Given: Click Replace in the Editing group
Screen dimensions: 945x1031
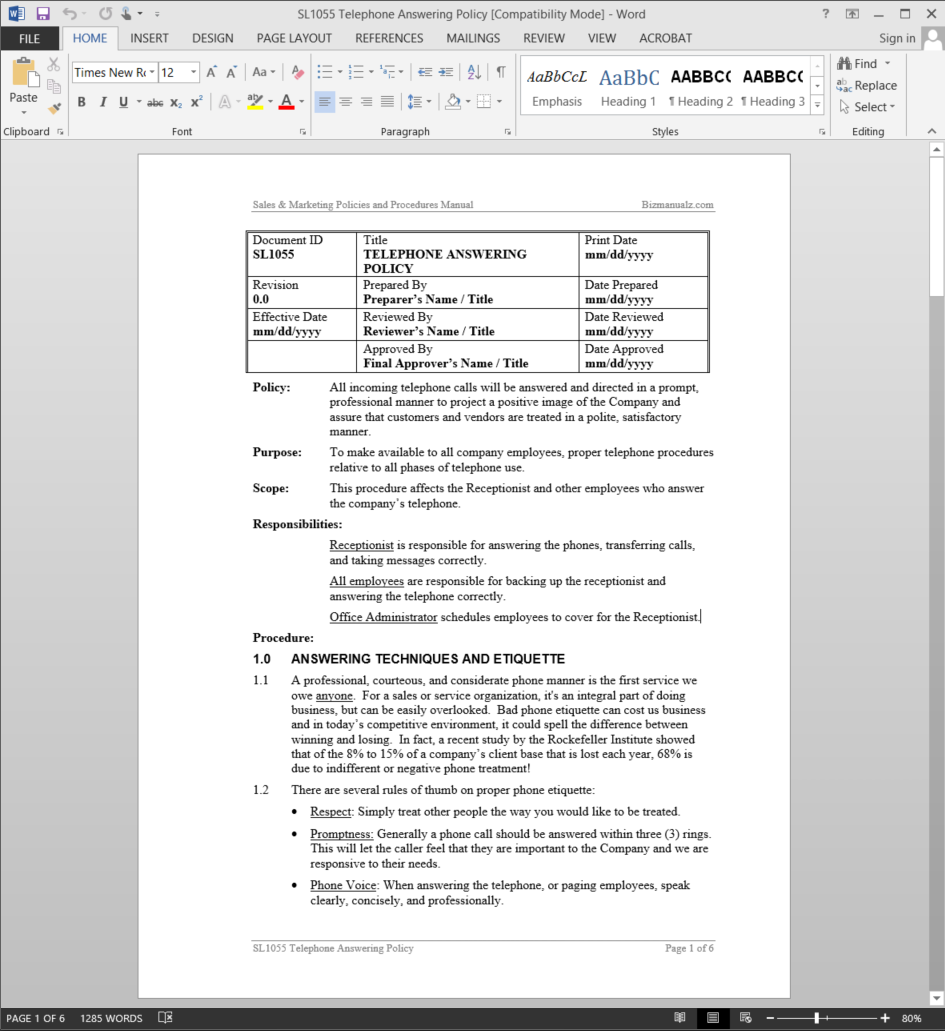Looking at the screenshot, I should click(x=867, y=85).
